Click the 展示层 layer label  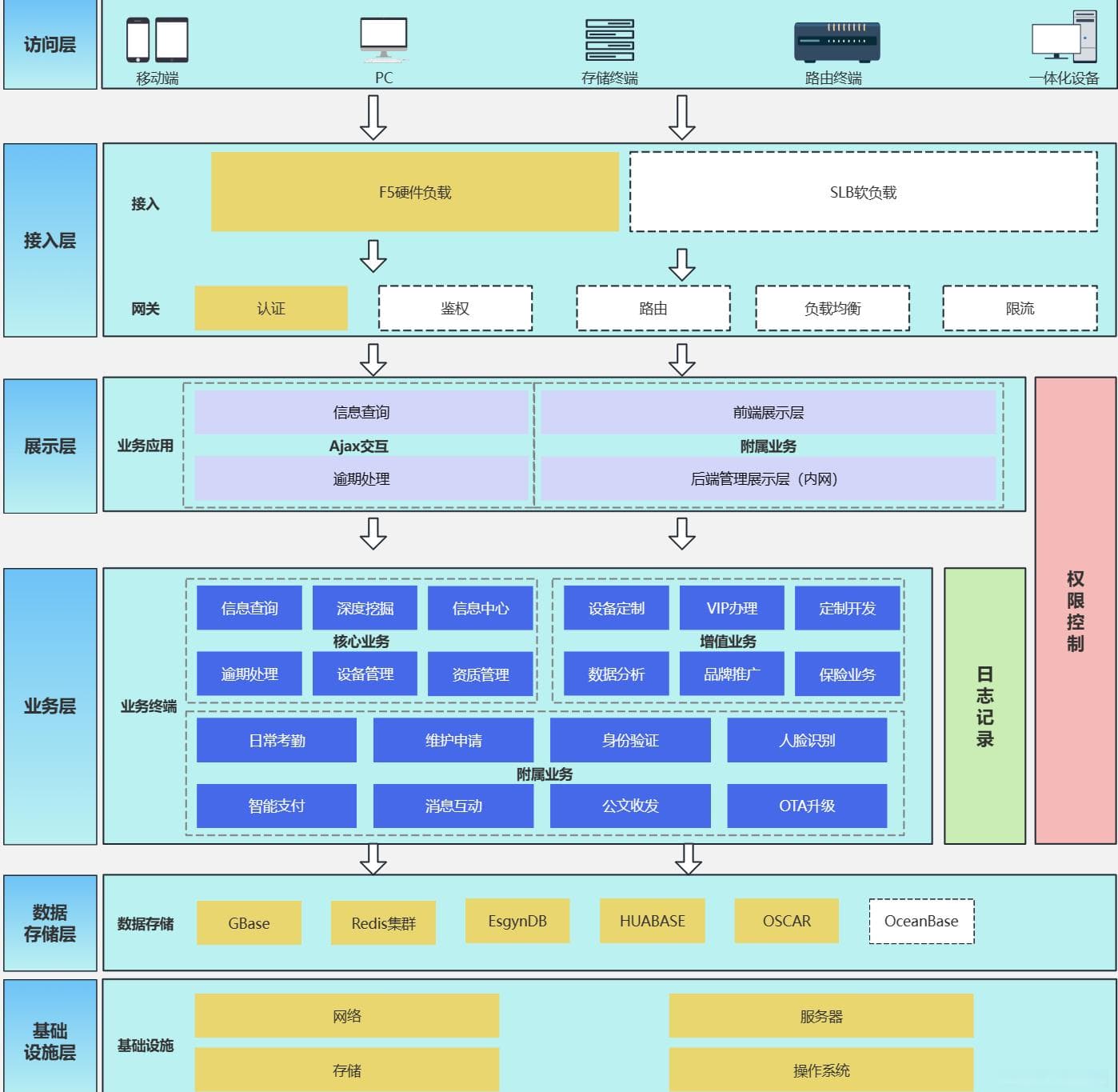(x=50, y=446)
